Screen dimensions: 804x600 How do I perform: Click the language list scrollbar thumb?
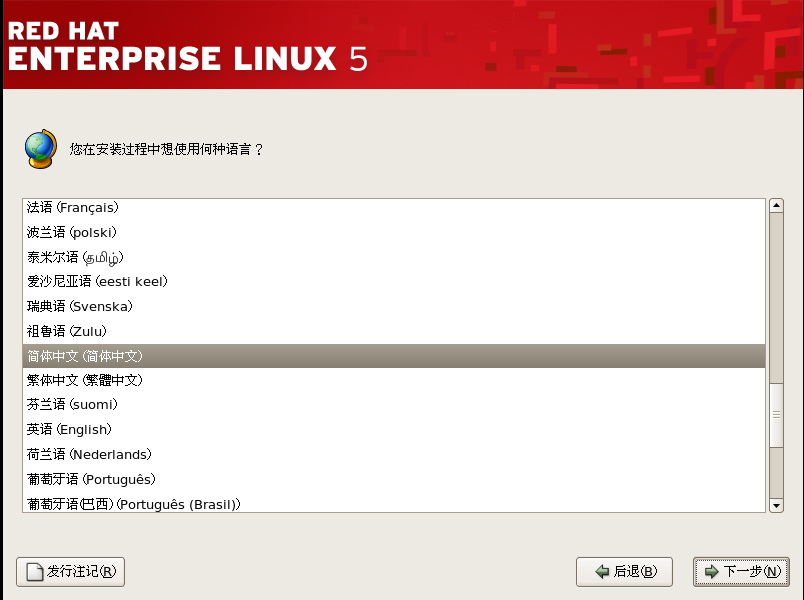776,415
